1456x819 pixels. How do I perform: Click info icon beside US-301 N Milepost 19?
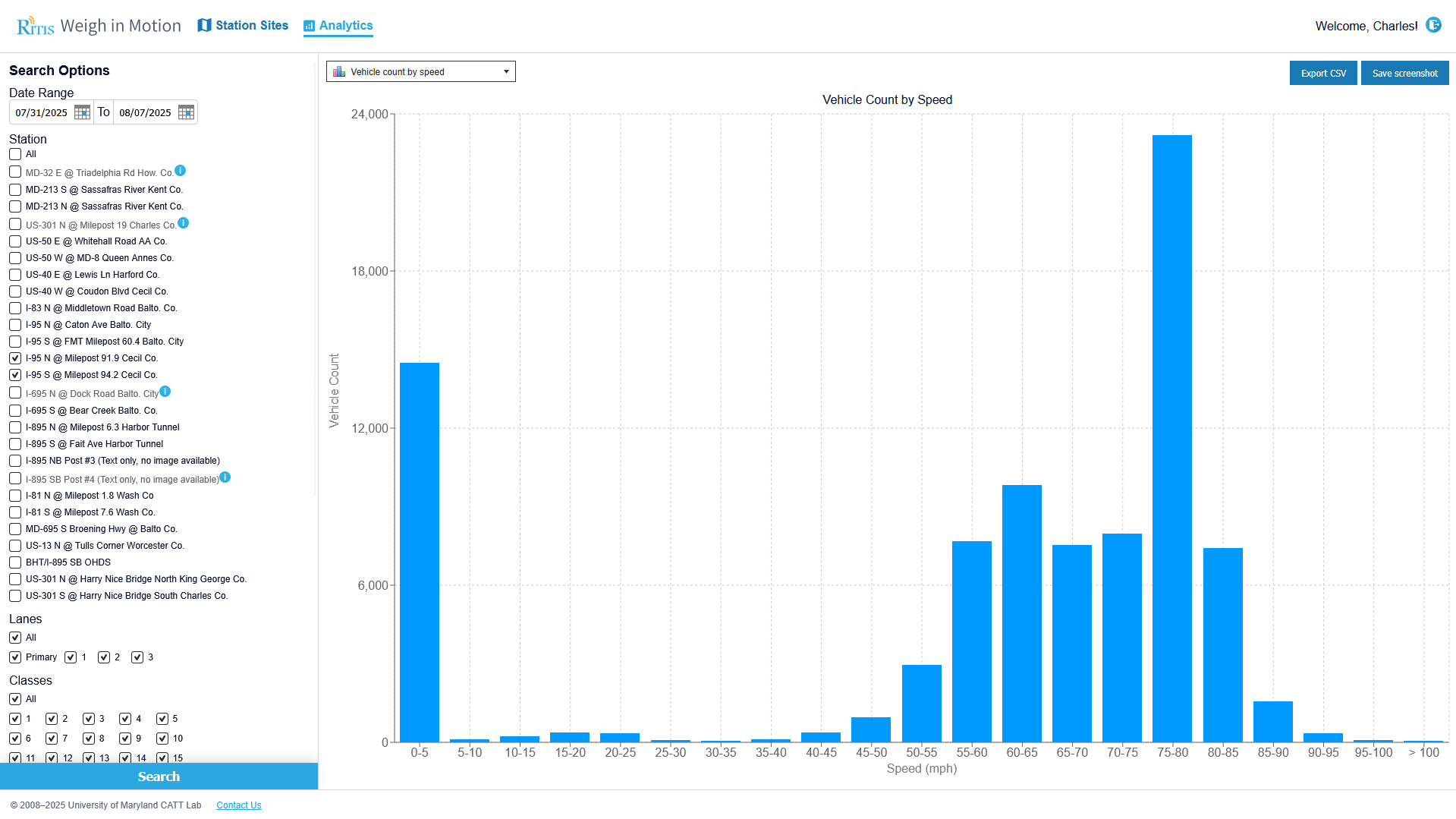pyautogui.click(x=184, y=223)
